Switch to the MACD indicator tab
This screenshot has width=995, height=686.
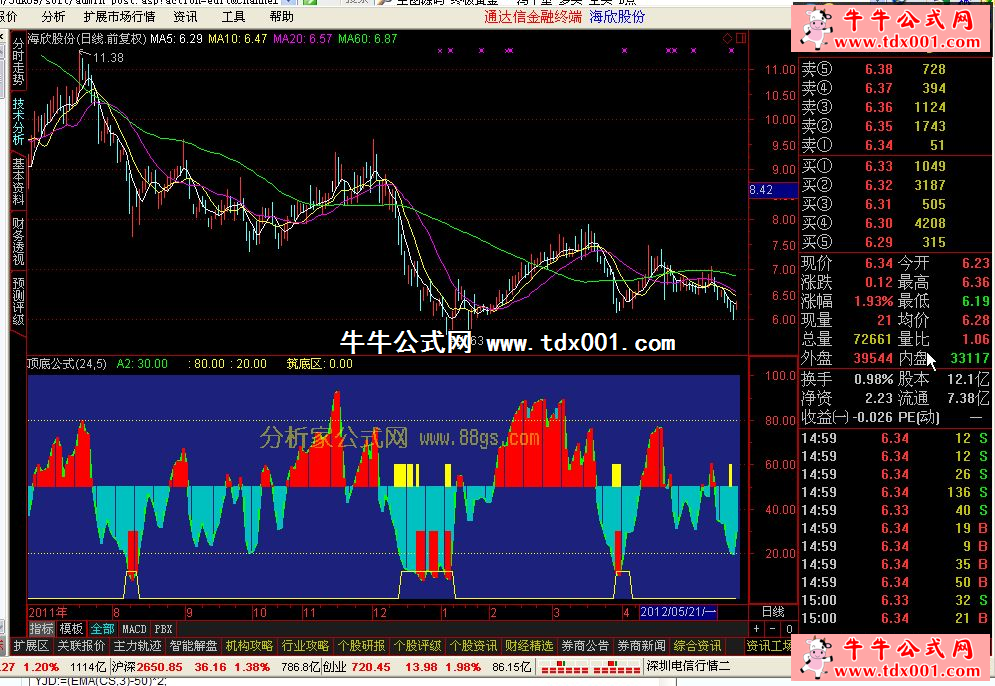pos(134,629)
